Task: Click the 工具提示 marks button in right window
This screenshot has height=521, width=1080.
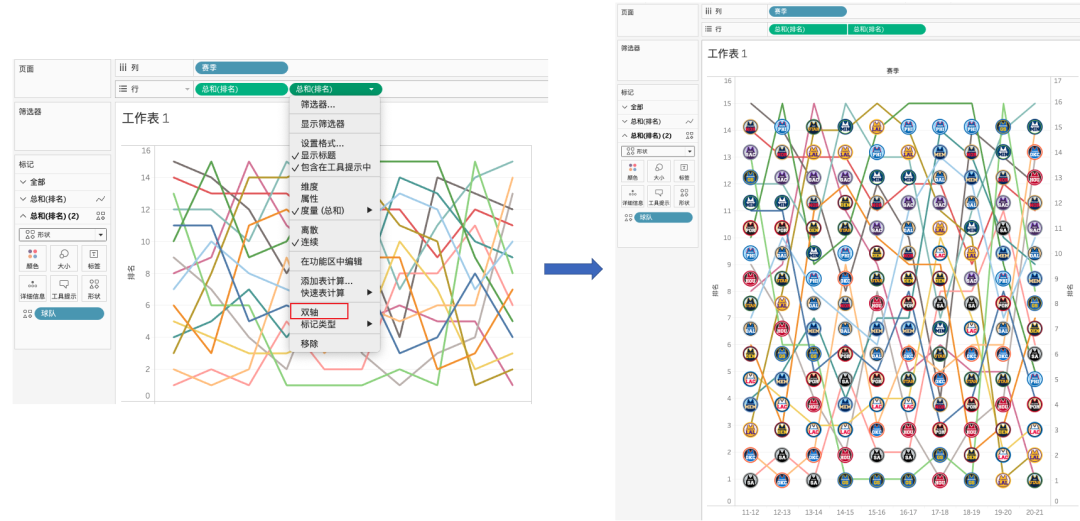Action: (658, 196)
